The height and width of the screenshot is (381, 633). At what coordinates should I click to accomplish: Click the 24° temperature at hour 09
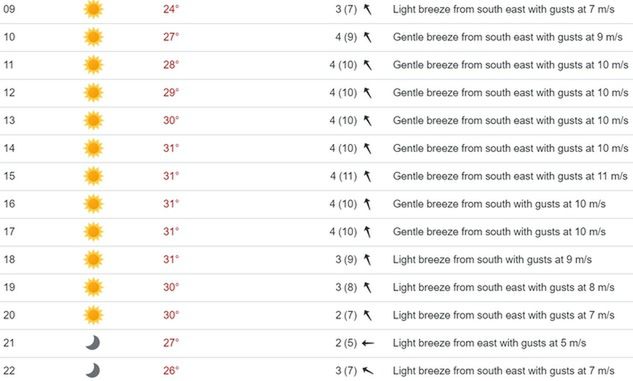coord(171,9)
